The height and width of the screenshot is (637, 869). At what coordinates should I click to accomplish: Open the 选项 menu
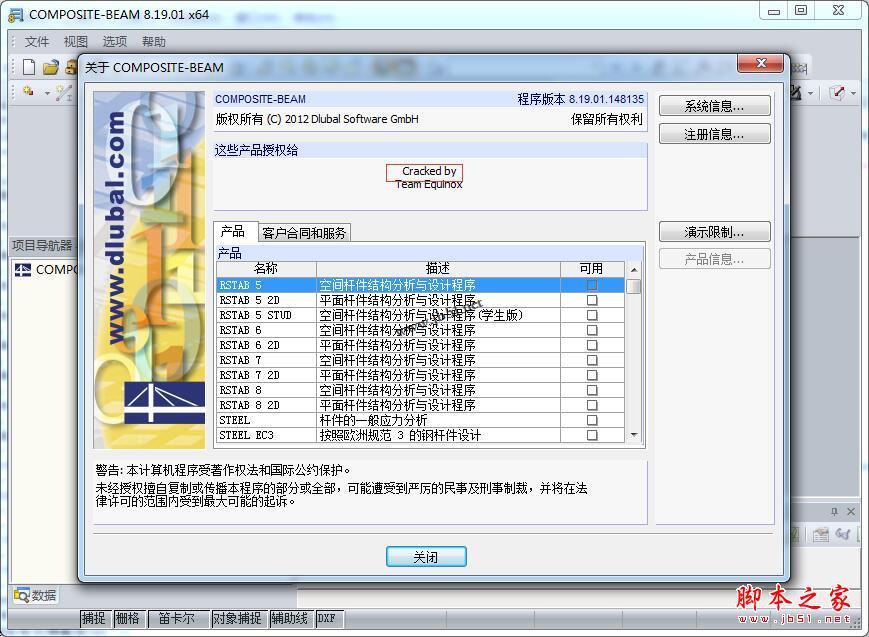click(x=115, y=42)
